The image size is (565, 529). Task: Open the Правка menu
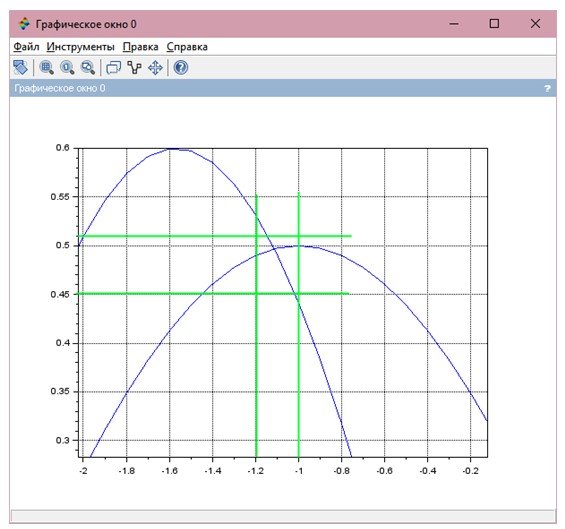[141, 47]
